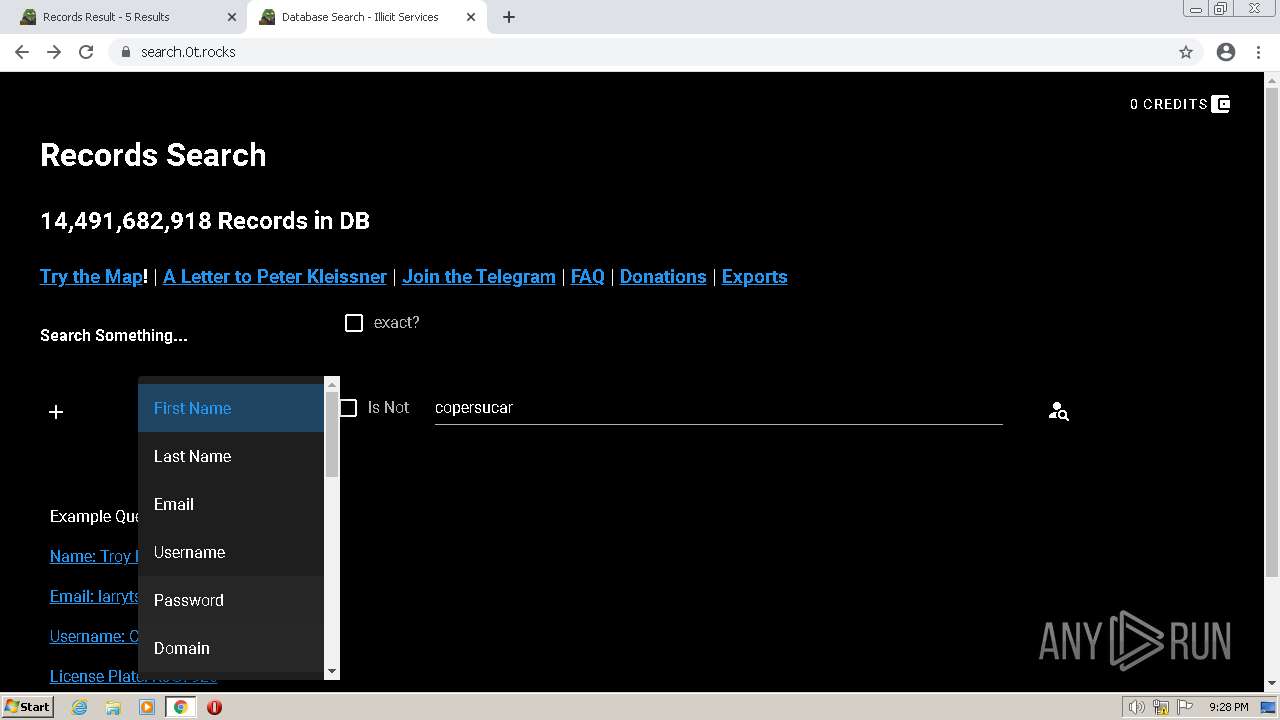Image resolution: width=1280 pixels, height=720 pixels.
Task: Open Internet Explorer from taskbar
Action: (x=79, y=707)
